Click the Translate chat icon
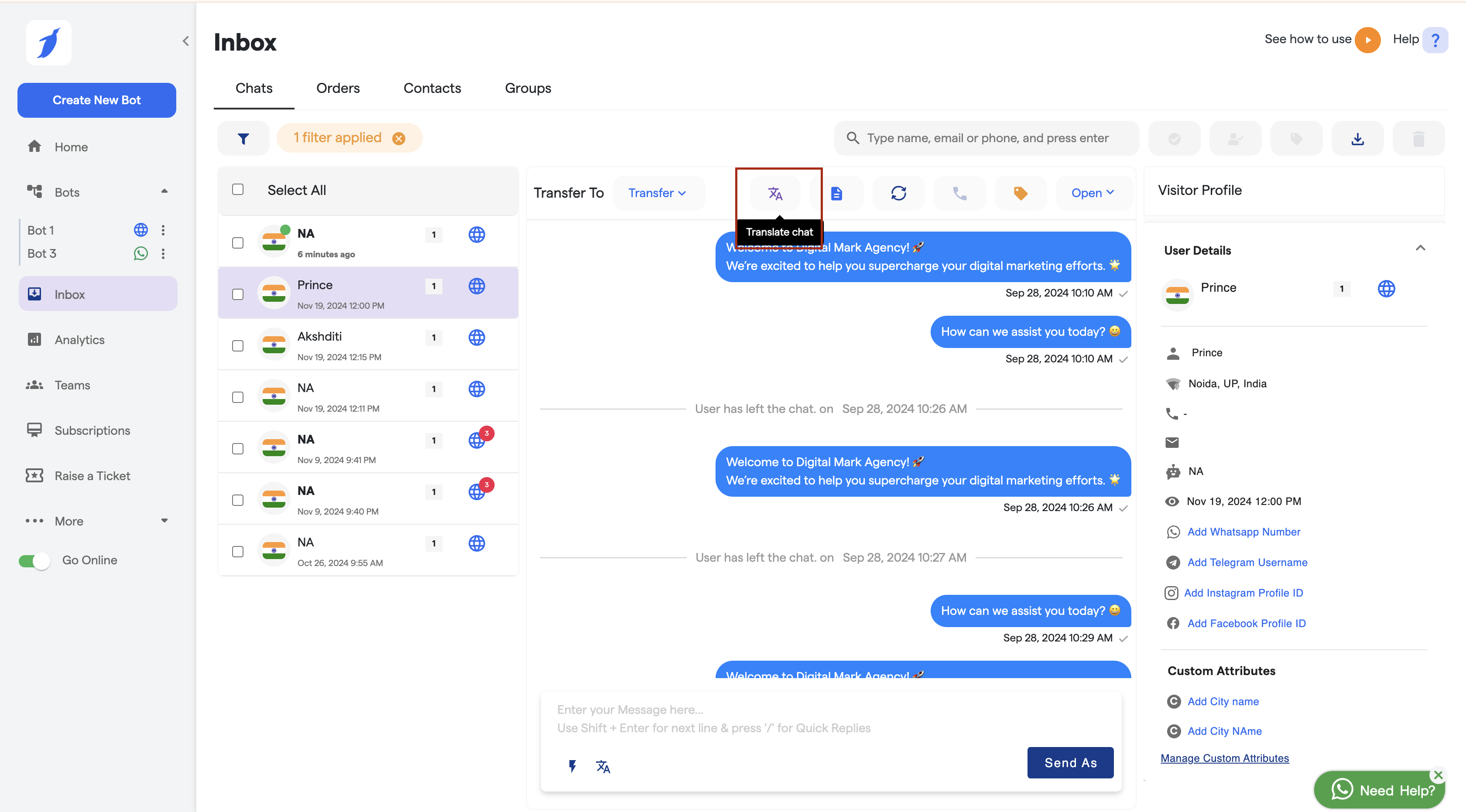The image size is (1466, 812). [775, 193]
